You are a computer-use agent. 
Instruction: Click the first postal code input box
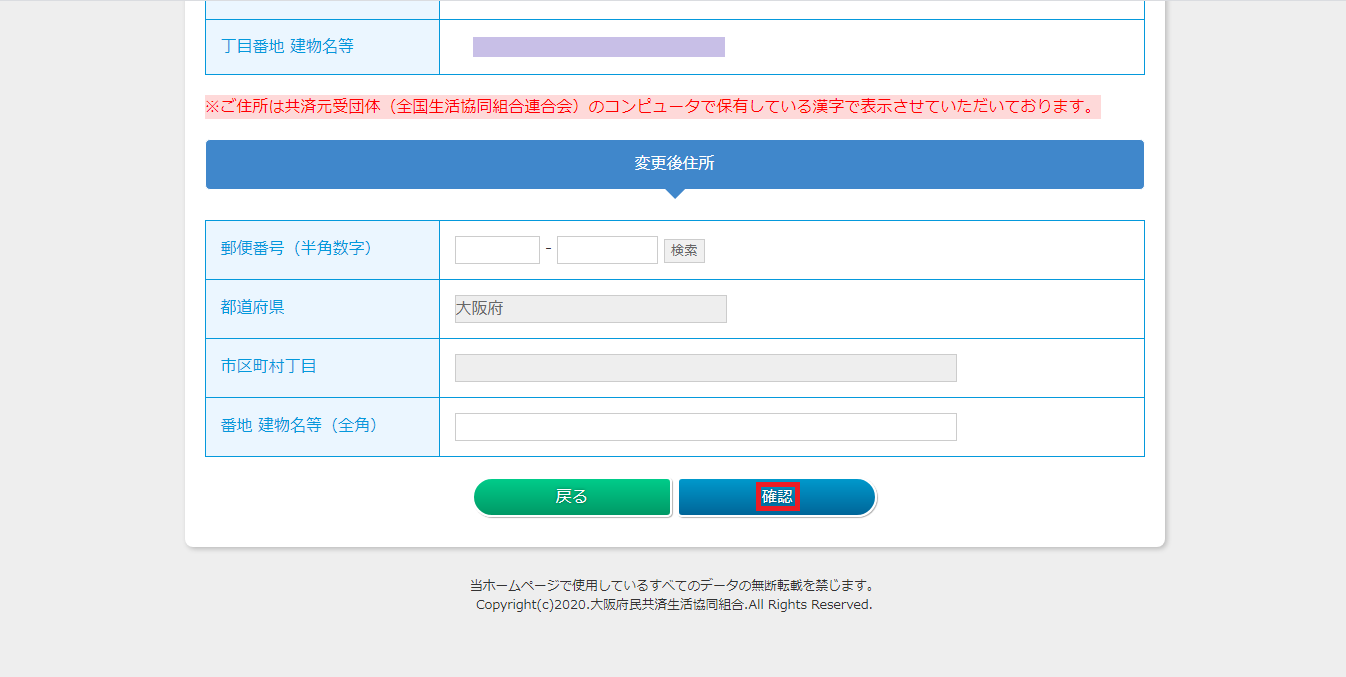coord(497,250)
